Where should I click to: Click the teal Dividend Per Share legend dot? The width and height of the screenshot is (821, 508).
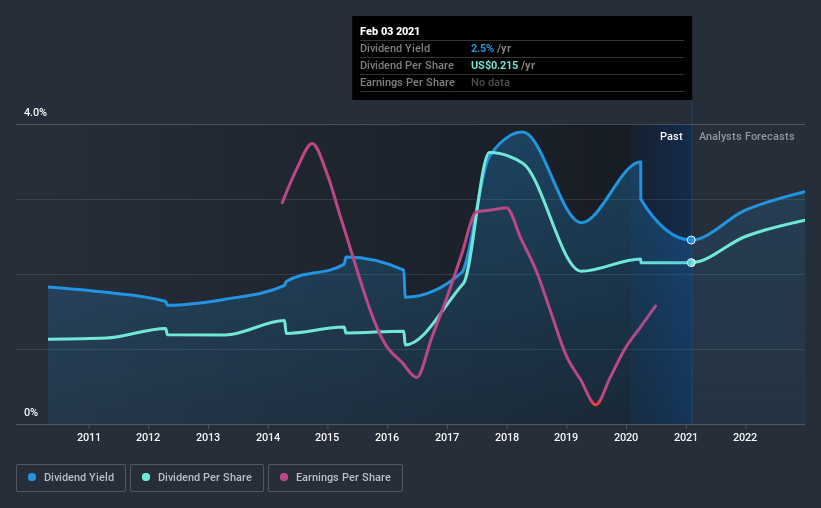[146, 477]
